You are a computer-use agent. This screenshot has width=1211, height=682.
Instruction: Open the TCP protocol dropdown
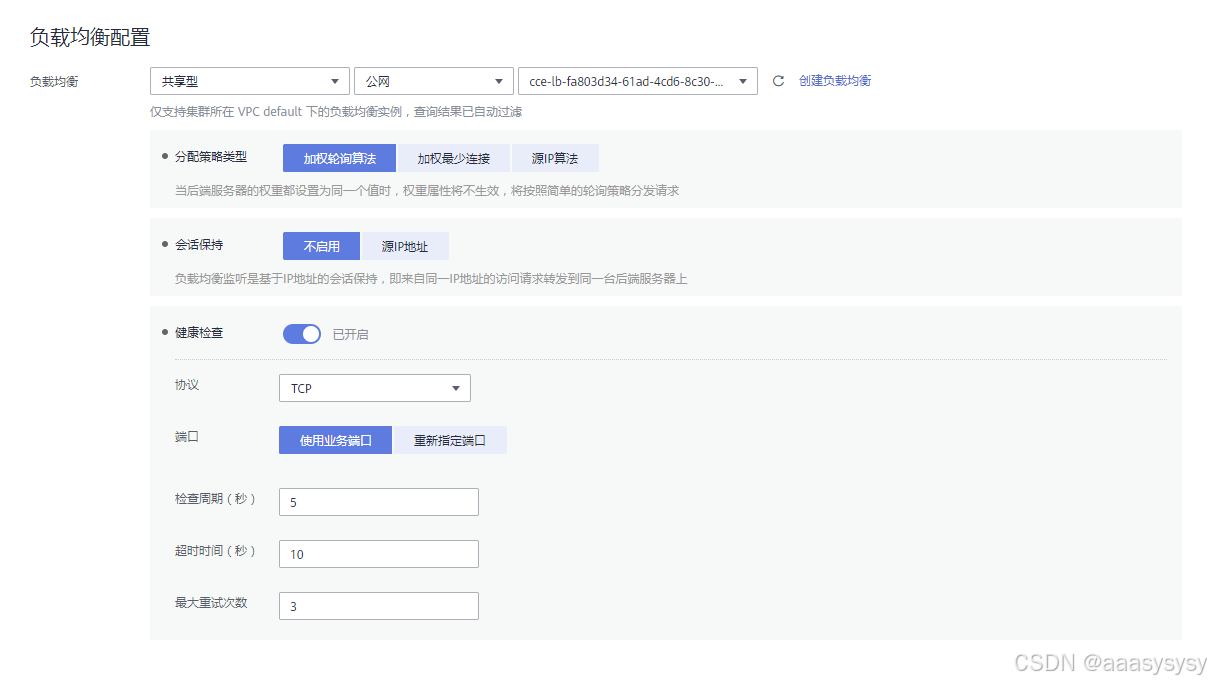pos(375,388)
